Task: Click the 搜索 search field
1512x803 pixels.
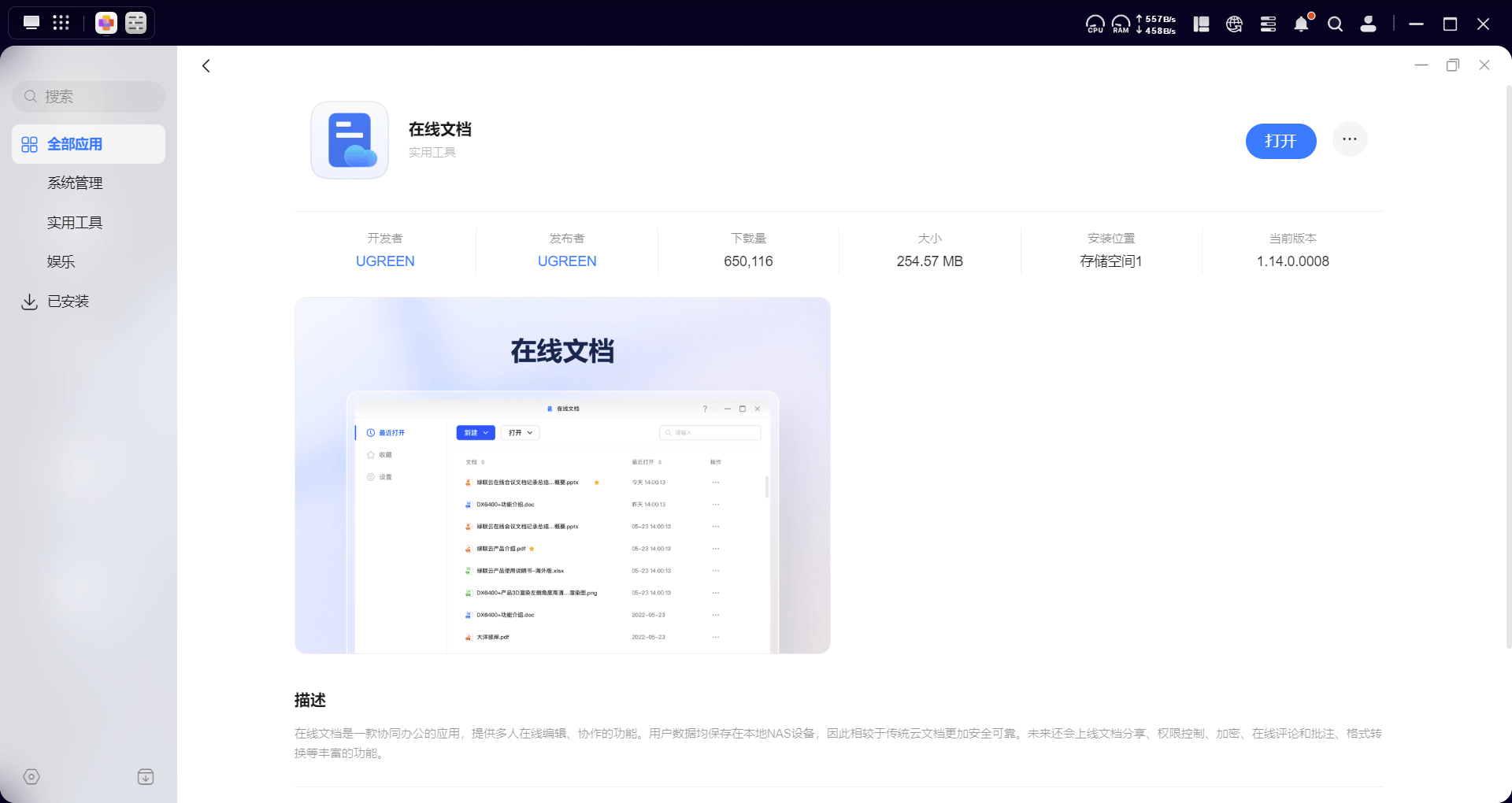Action: pyautogui.click(x=88, y=97)
